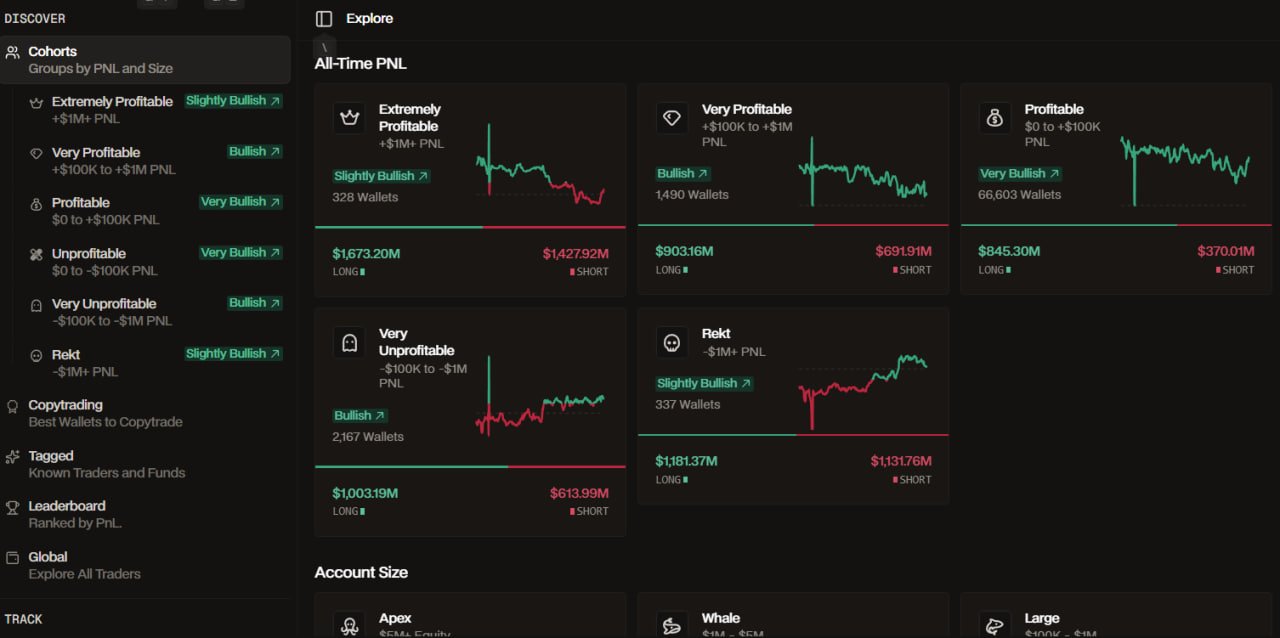Toggle the sidebar panel icon beside Explore
Viewport: 1280px width, 638px height.
tap(323, 18)
